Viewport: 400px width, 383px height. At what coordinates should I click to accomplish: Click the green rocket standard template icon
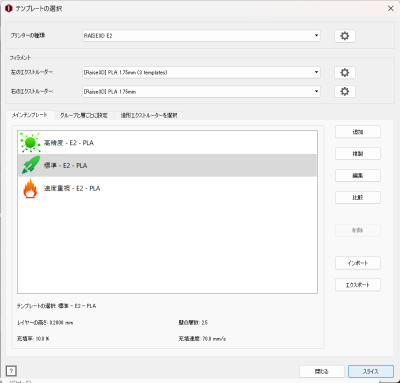pyautogui.click(x=31, y=165)
